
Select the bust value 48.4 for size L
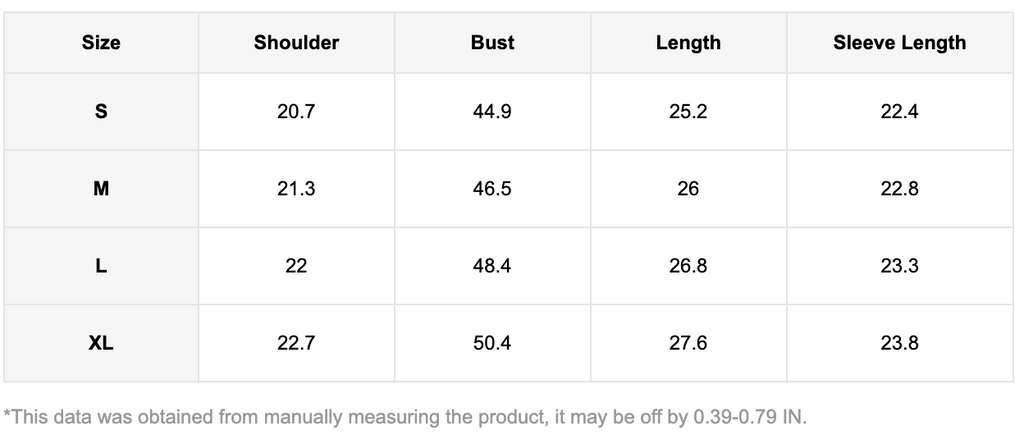(x=492, y=266)
